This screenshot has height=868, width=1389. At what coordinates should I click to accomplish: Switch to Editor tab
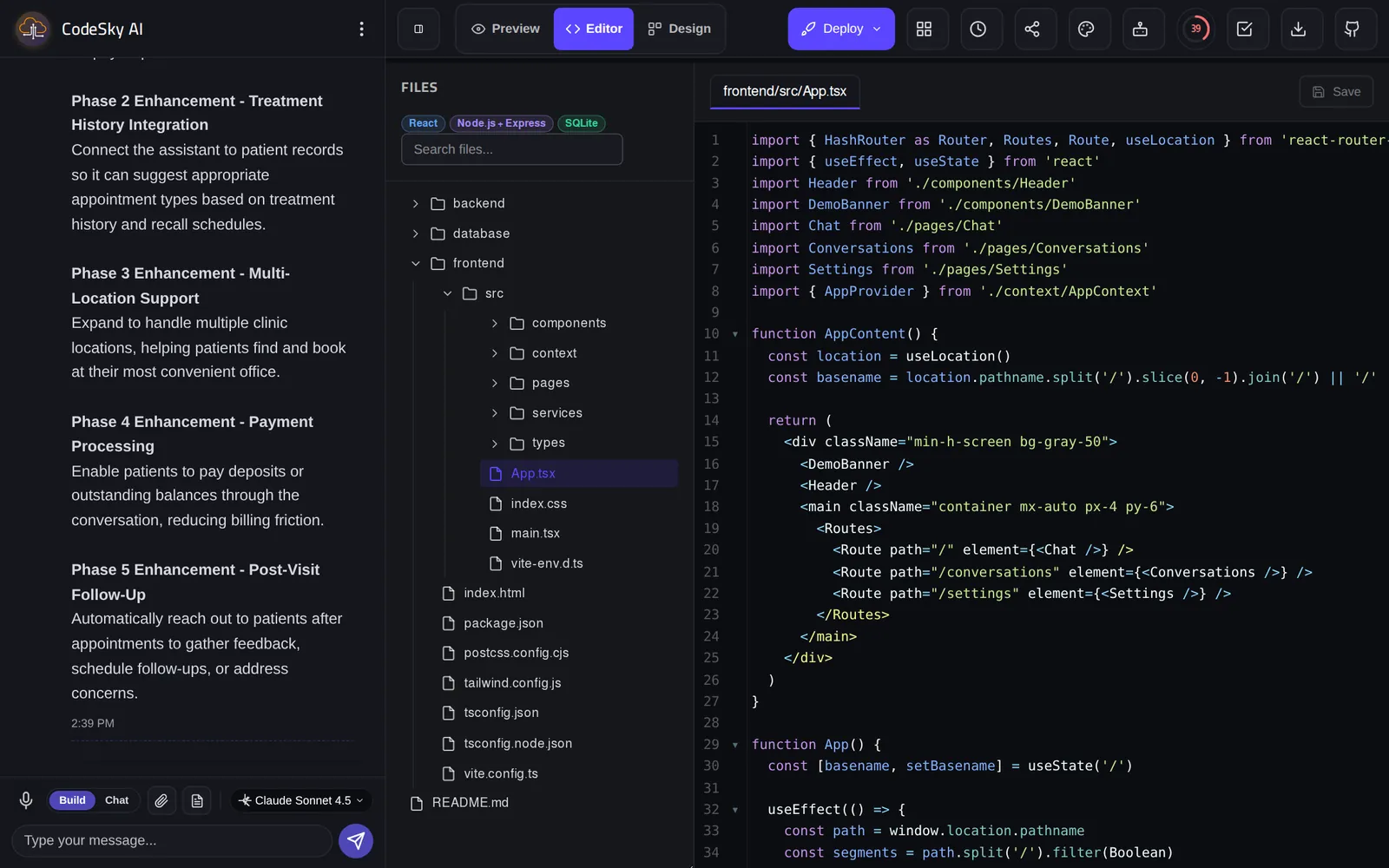pyautogui.click(x=594, y=29)
